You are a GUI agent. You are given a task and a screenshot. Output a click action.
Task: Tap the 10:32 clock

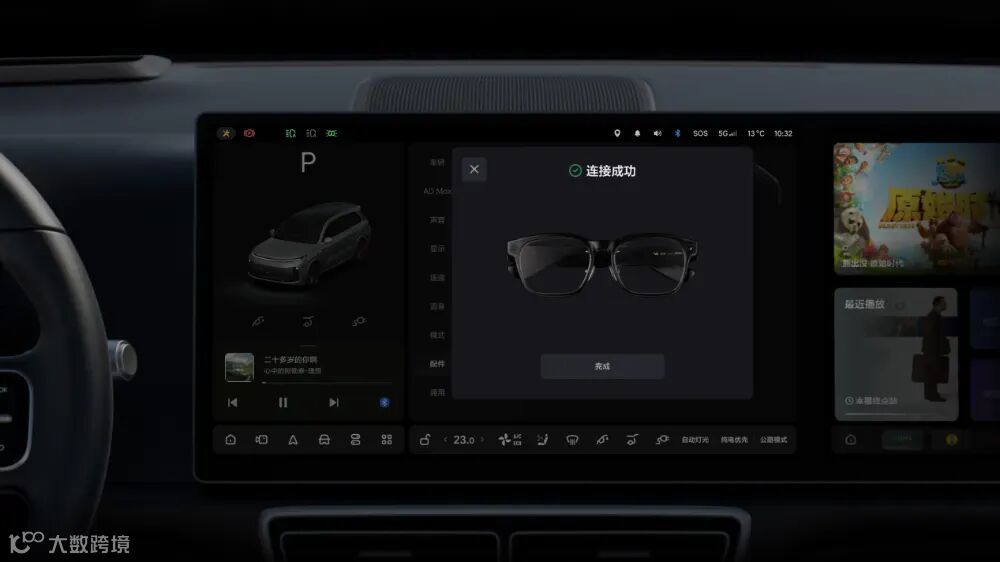pos(783,133)
